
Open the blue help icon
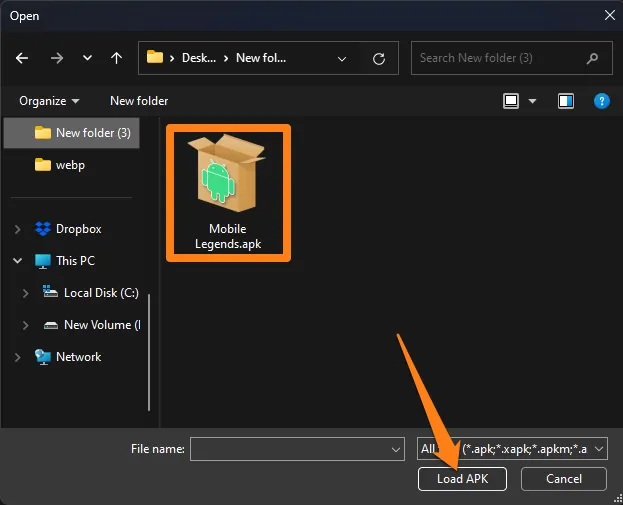coord(602,101)
